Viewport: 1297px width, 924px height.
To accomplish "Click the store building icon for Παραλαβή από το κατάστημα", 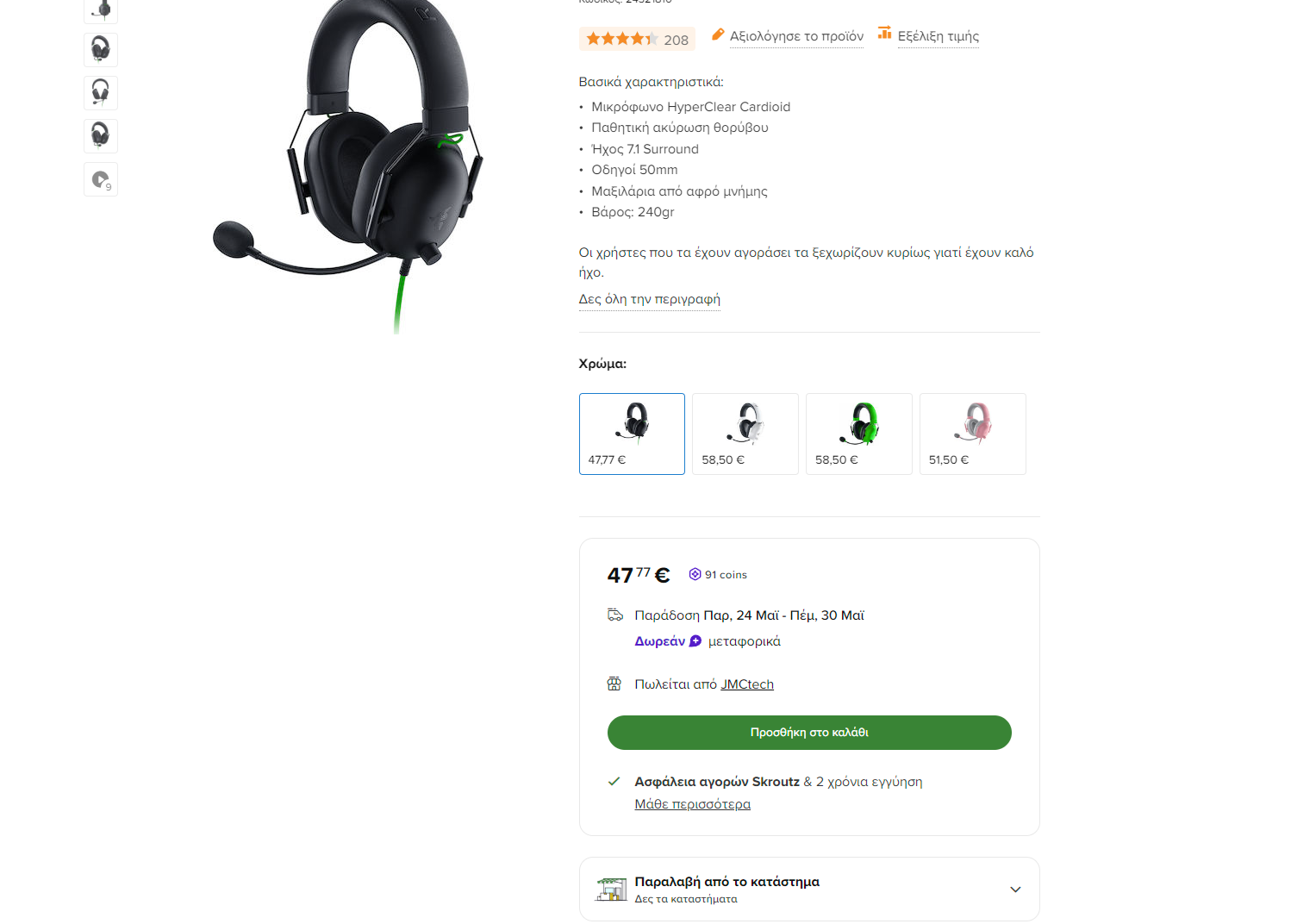I will tap(611, 889).
